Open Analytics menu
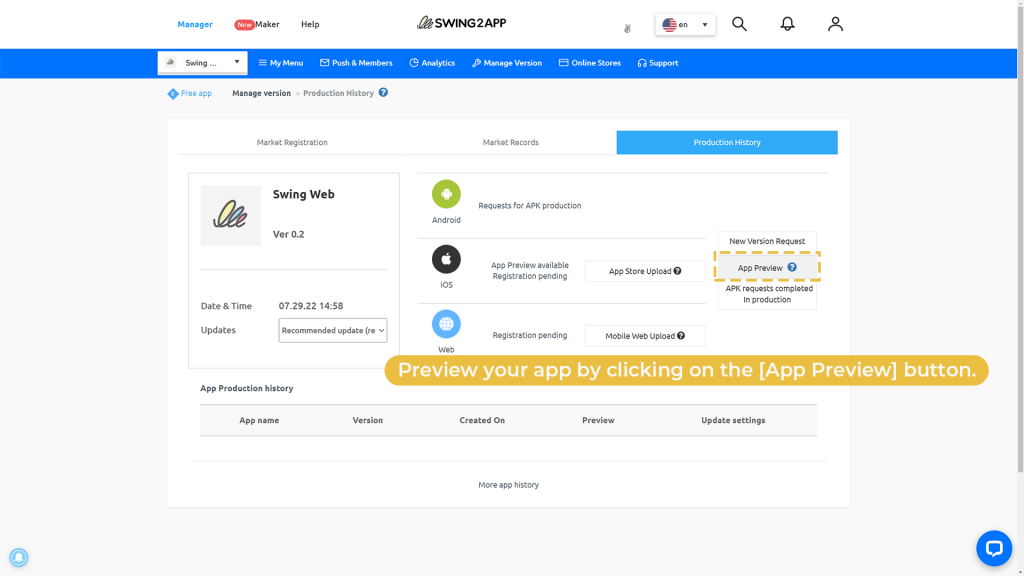1024x576 pixels. (432, 63)
